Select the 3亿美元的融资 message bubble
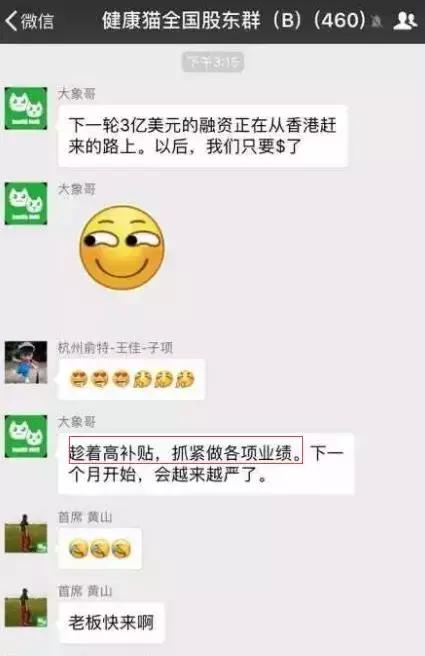The width and height of the screenshot is (425, 656). coord(203,136)
